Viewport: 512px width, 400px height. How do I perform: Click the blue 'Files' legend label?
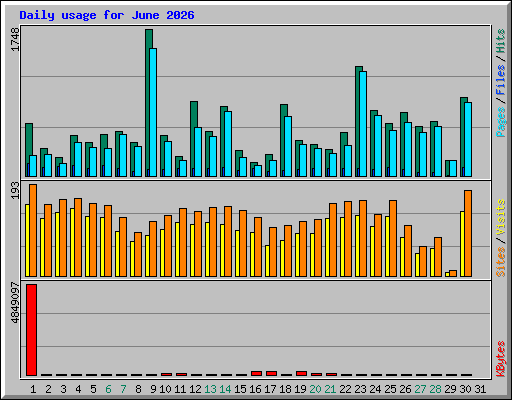[x=500, y=80]
